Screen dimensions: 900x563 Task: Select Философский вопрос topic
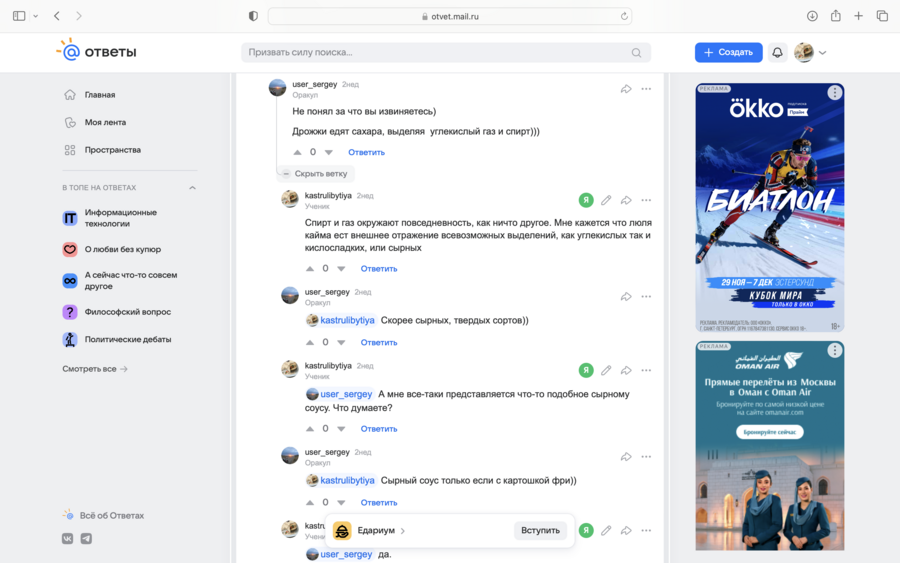(127, 312)
